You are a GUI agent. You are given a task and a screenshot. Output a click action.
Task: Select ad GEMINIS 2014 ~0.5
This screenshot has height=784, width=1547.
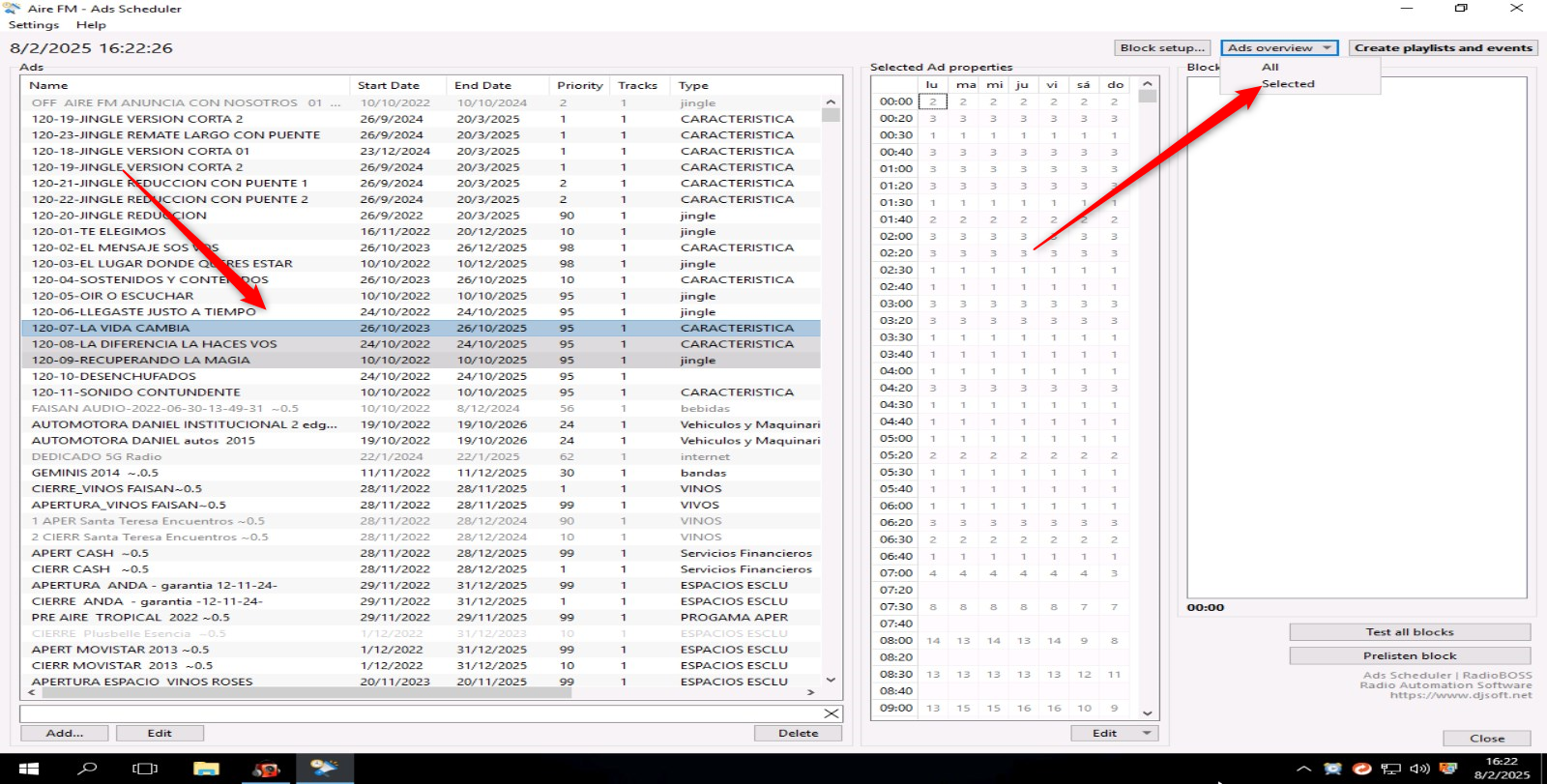tap(421, 473)
